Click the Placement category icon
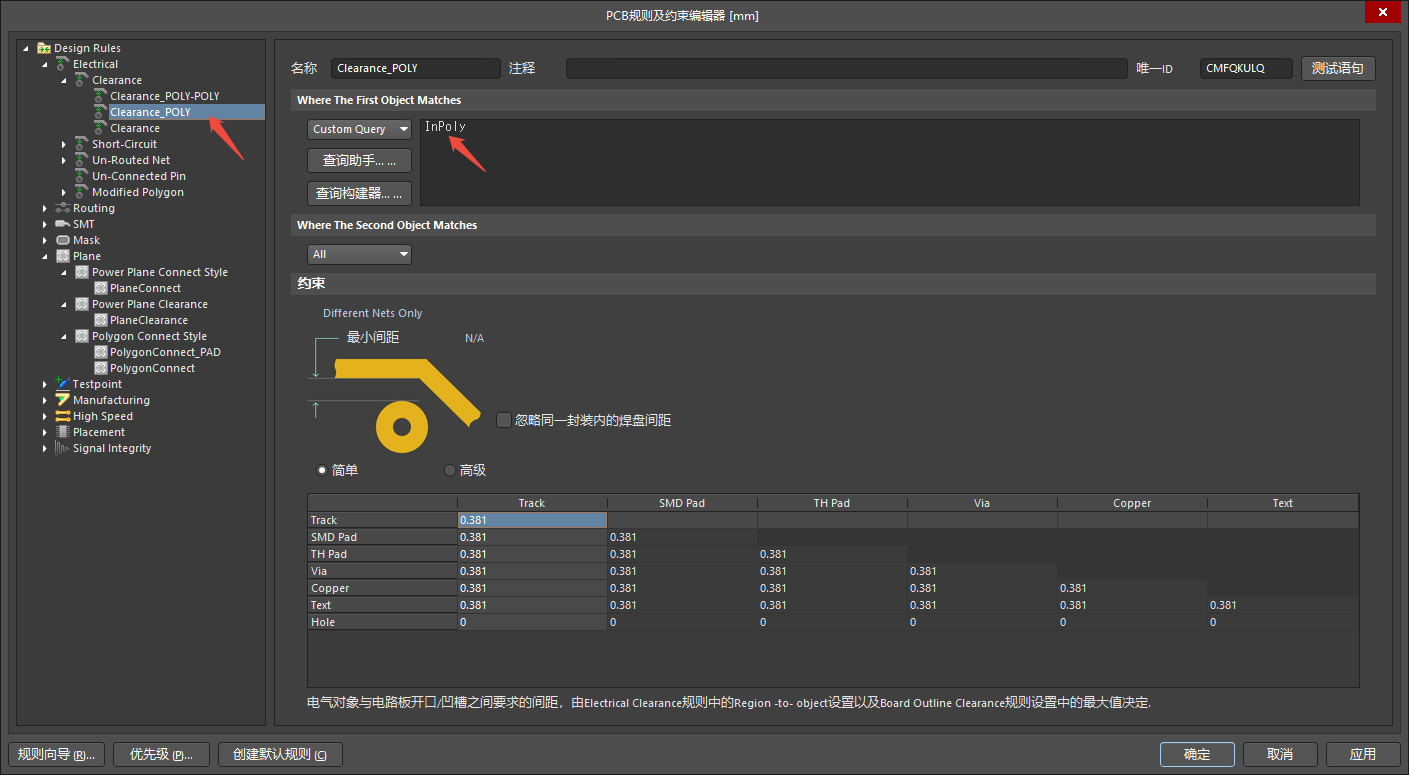Viewport: 1409px width, 775px height. pyautogui.click(x=63, y=432)
